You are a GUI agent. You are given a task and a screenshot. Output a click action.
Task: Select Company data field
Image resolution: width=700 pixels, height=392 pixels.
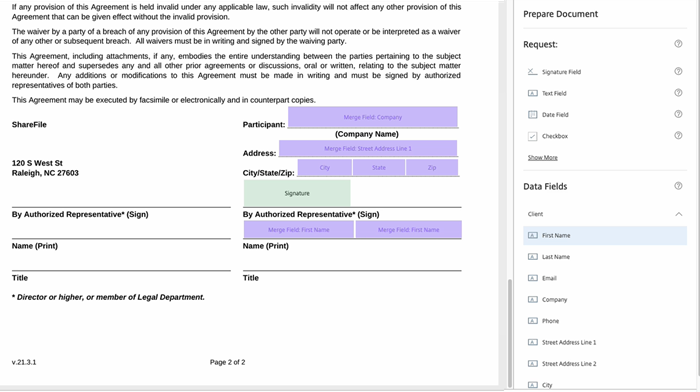605,300
